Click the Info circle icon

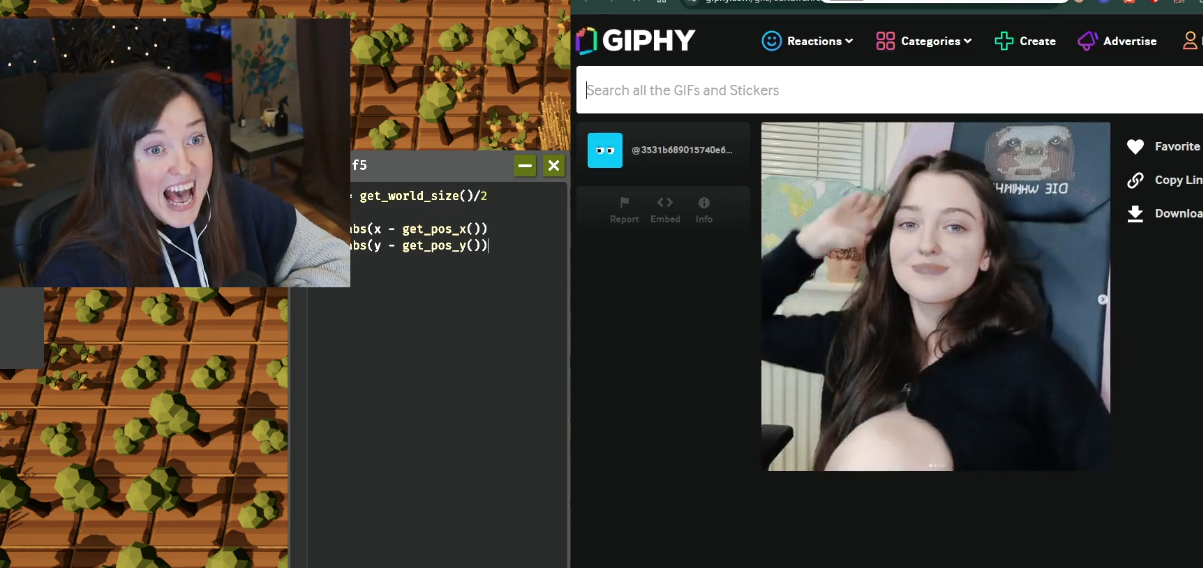704,203
